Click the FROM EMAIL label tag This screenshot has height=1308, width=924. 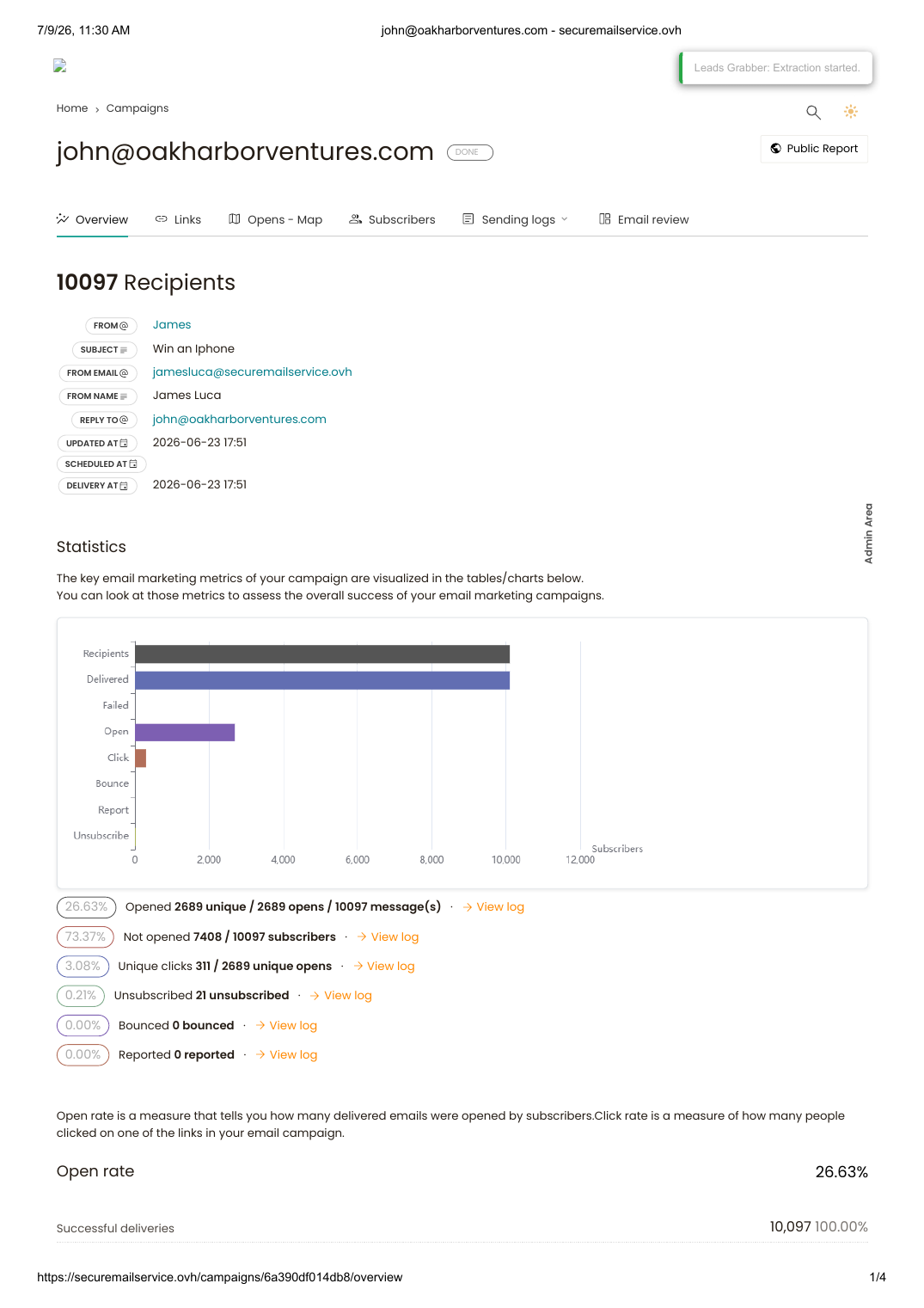(x=98, y=373)
